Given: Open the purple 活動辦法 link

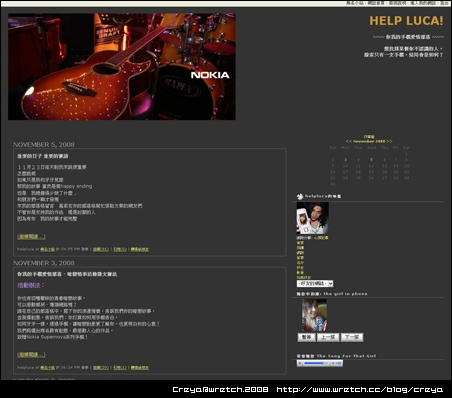Looking at the screenshot, I should (31, 285).
